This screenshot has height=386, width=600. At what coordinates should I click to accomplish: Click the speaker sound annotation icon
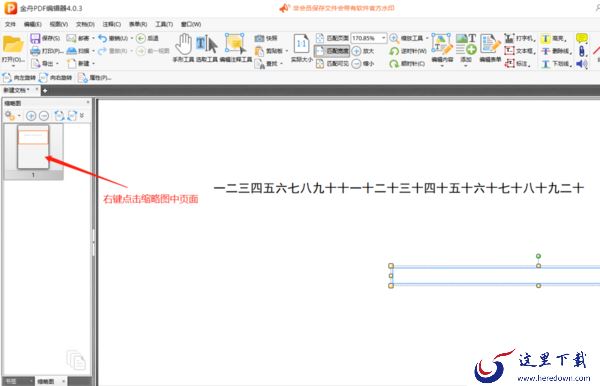tap(582, 64)
